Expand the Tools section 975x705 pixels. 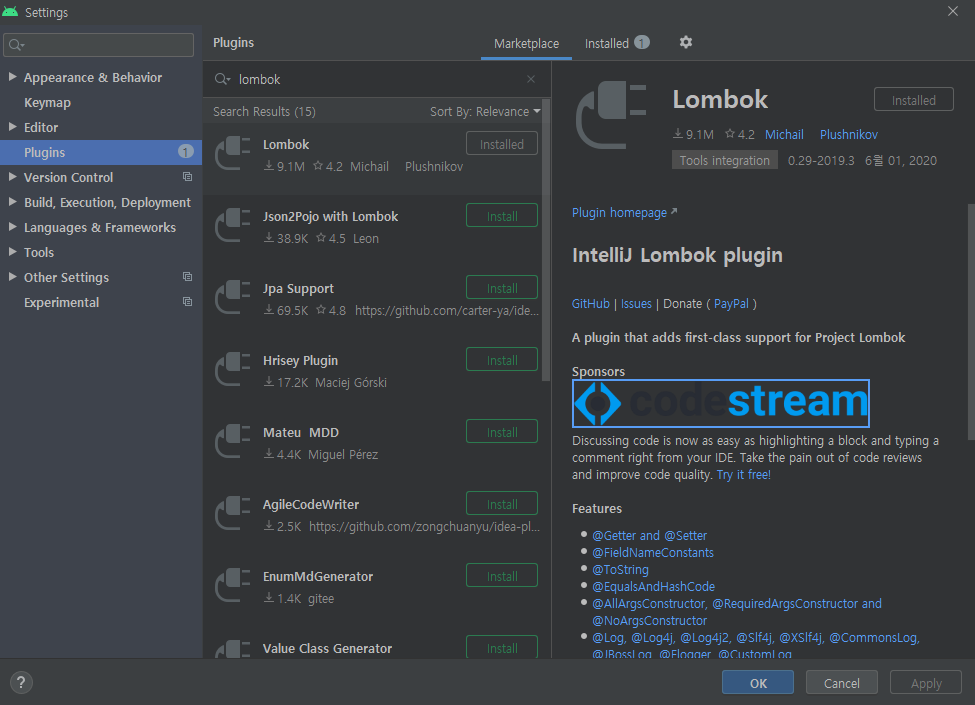coord(12,252)
